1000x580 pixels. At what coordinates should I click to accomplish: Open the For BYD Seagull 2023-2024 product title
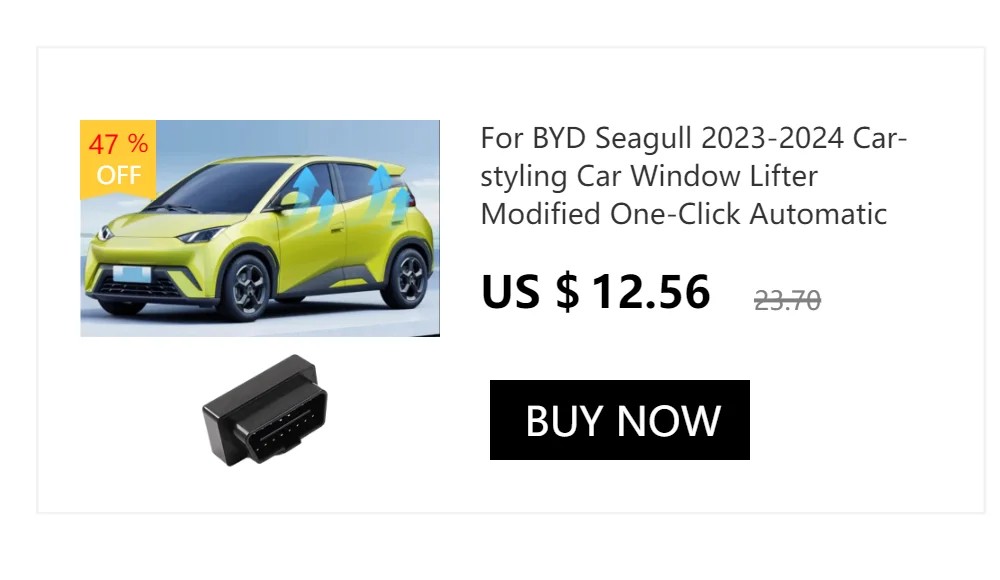pyautogui.click(x=693, y=175)
